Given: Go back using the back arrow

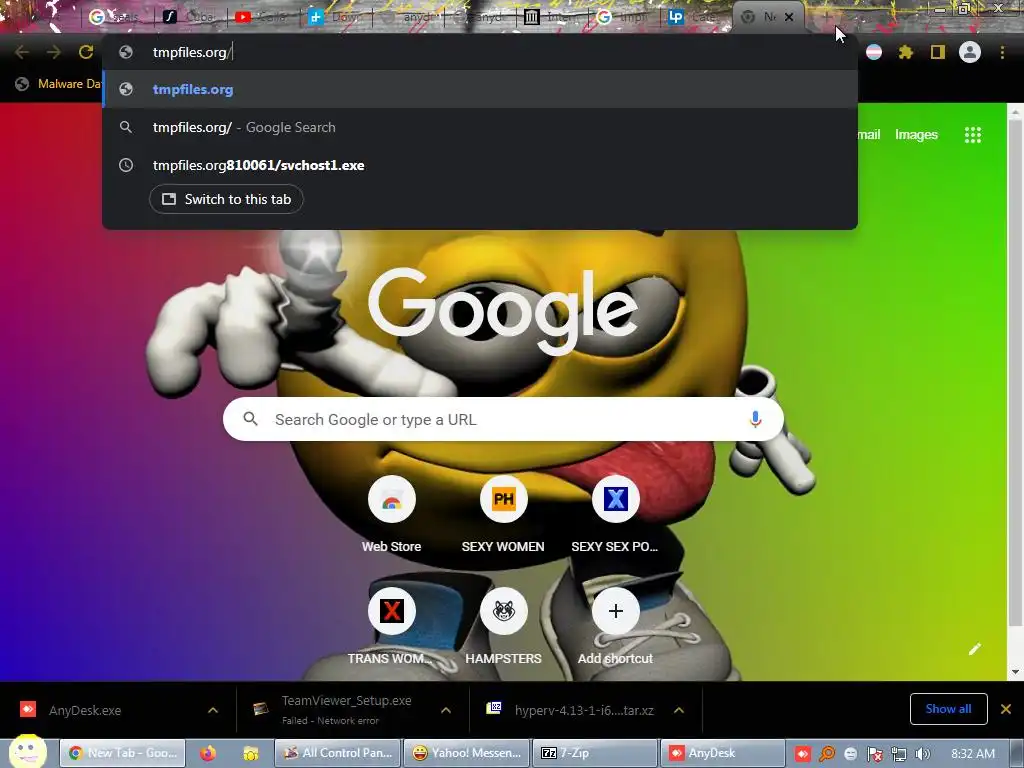Looking at the screenshot, I should (22, 52).
